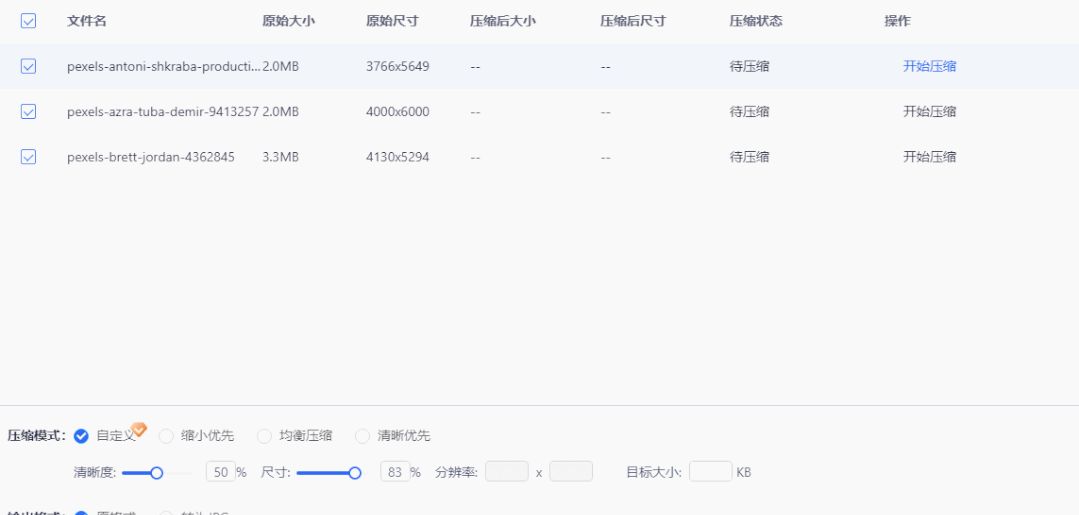1079x515 pixels.
Task: Click the 原始尺寸 column header
Action: 392,21
